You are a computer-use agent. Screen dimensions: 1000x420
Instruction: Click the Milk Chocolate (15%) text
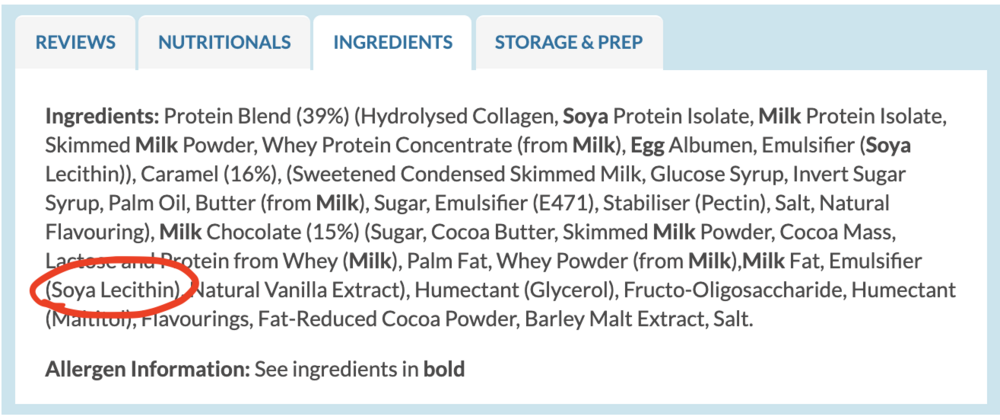(x=259, y=233)
